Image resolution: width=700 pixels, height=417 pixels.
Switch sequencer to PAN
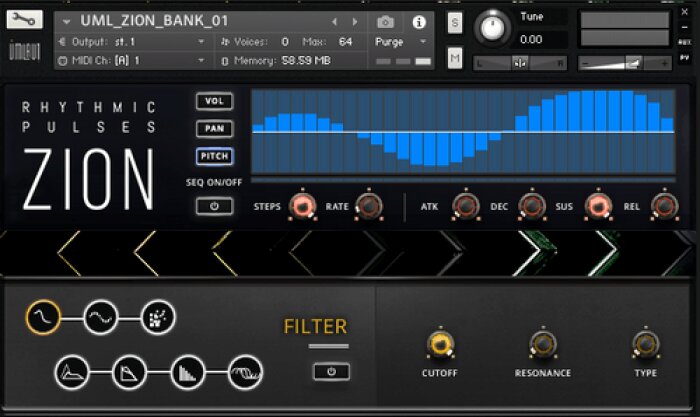[214, 129]
